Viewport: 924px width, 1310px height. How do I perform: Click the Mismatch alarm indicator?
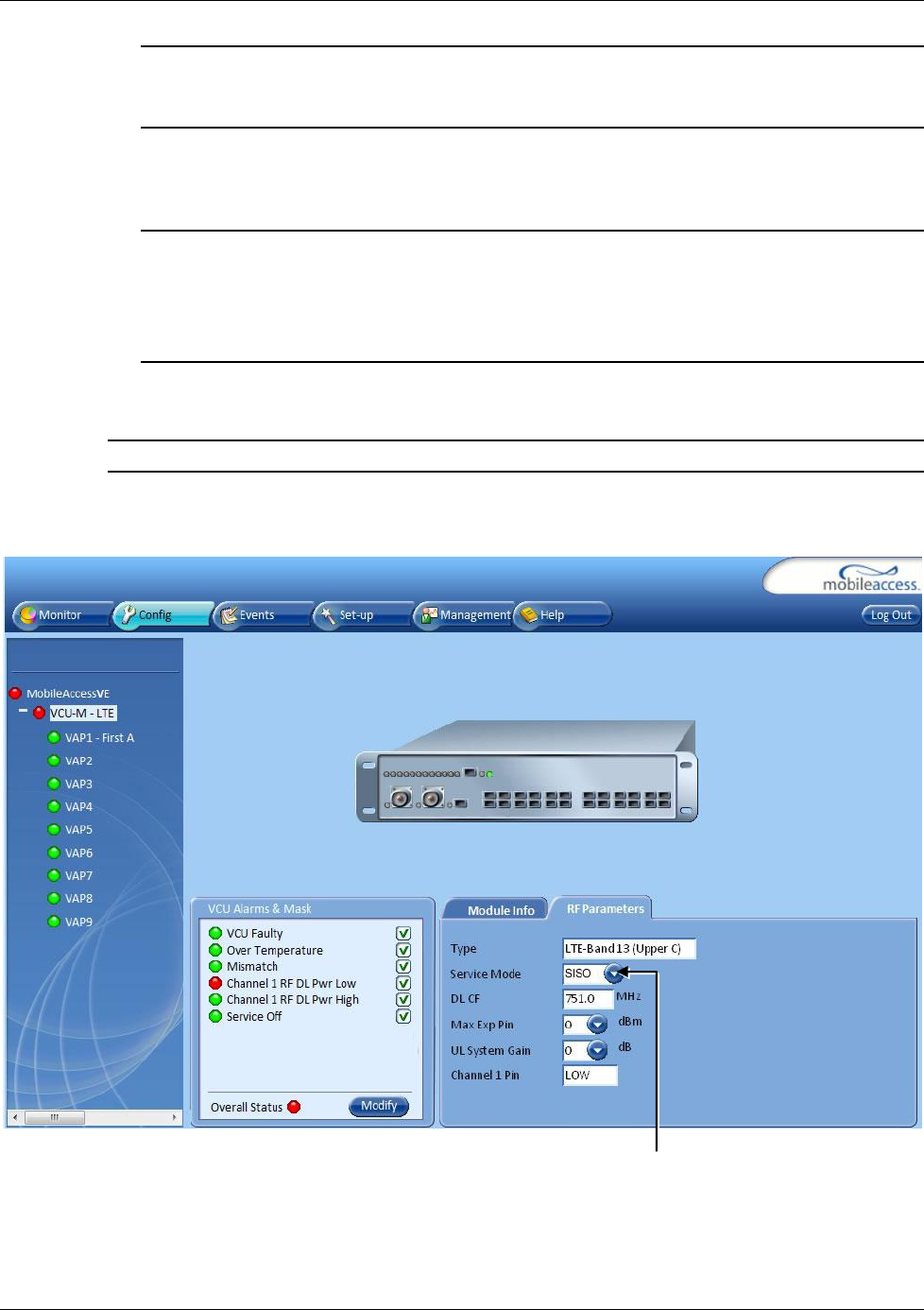pos(215,967)
